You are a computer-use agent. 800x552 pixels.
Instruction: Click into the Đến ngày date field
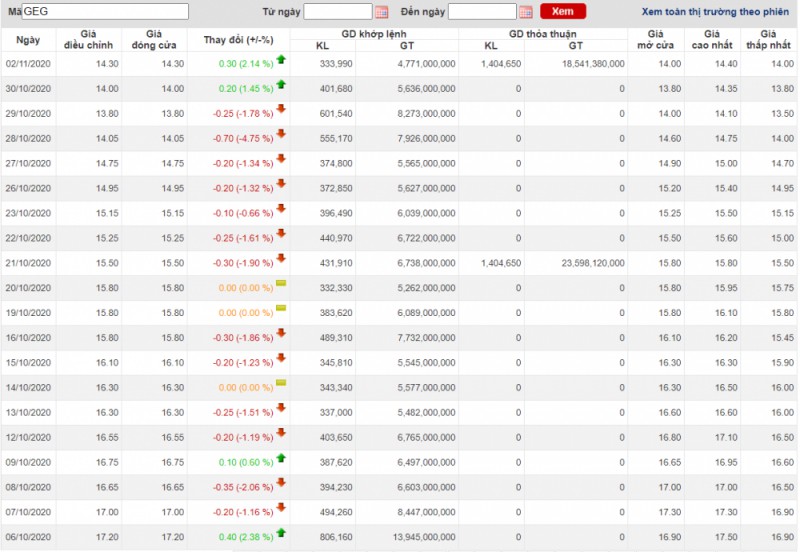[482, 12]
